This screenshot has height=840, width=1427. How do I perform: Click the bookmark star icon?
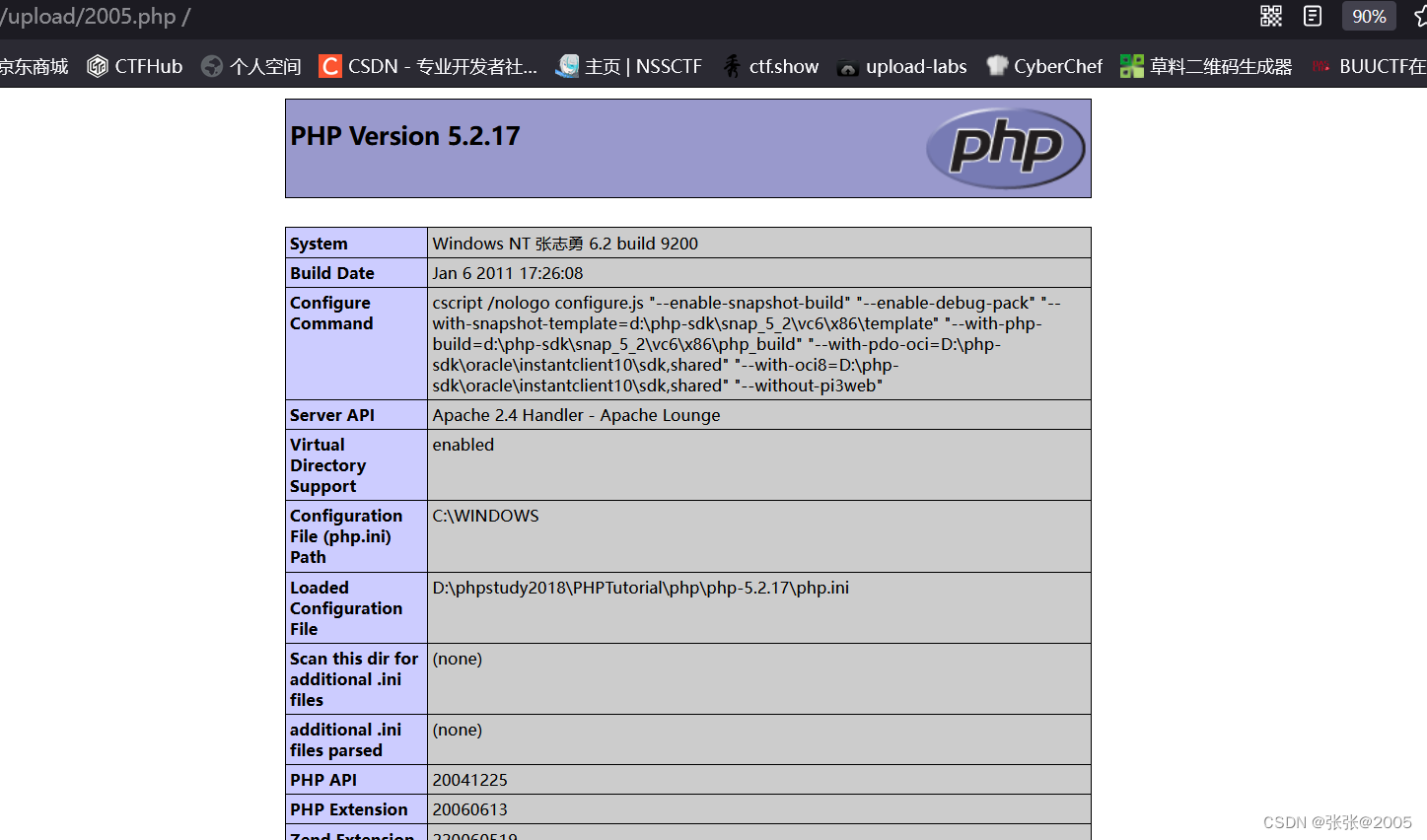coord(1421,16)
